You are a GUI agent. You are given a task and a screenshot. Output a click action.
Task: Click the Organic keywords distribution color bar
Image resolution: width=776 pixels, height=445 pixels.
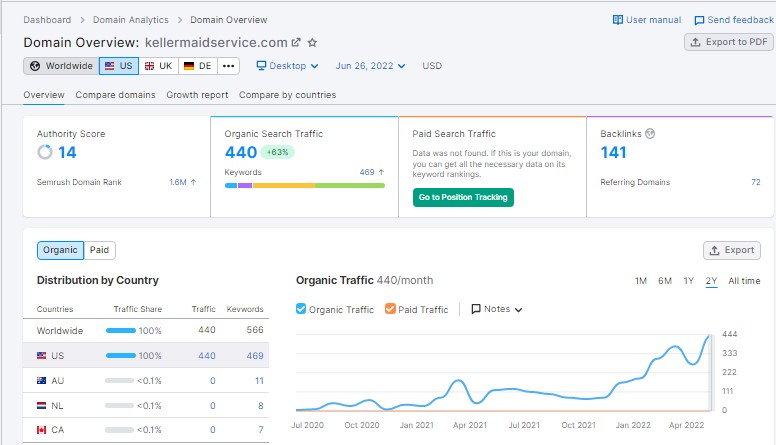pyautogui.click(x=304, y=185)
